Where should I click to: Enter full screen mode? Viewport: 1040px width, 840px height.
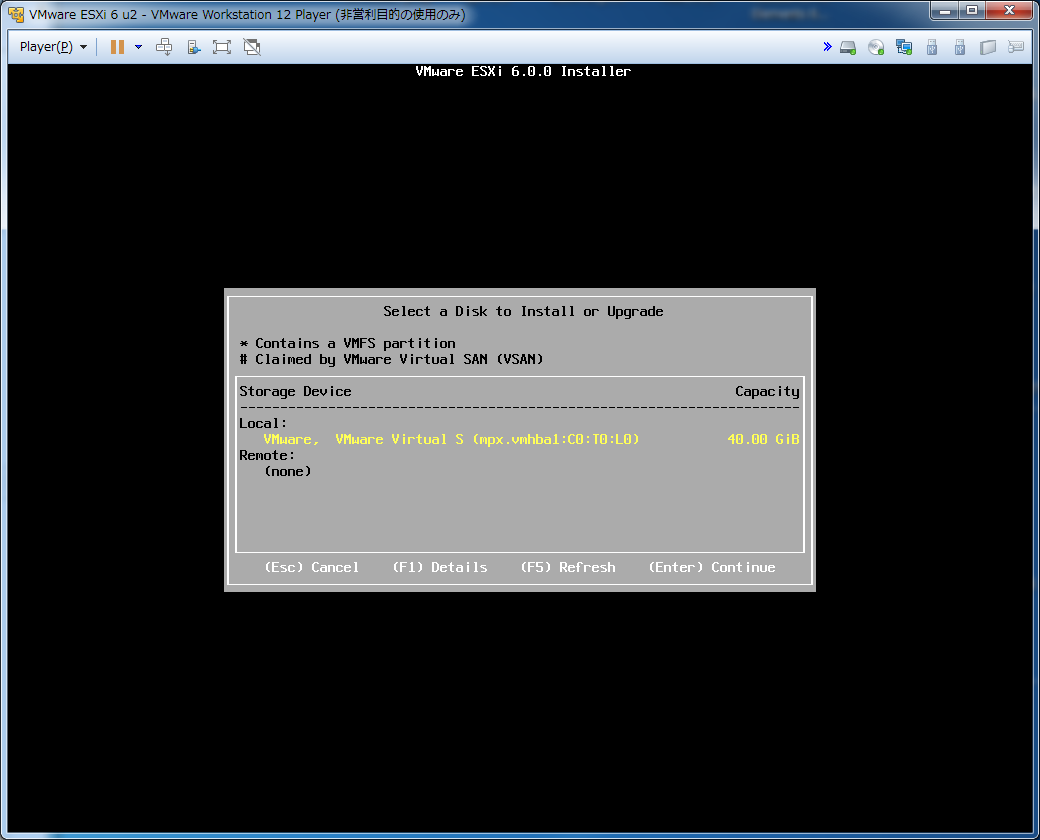pos(222,46)
